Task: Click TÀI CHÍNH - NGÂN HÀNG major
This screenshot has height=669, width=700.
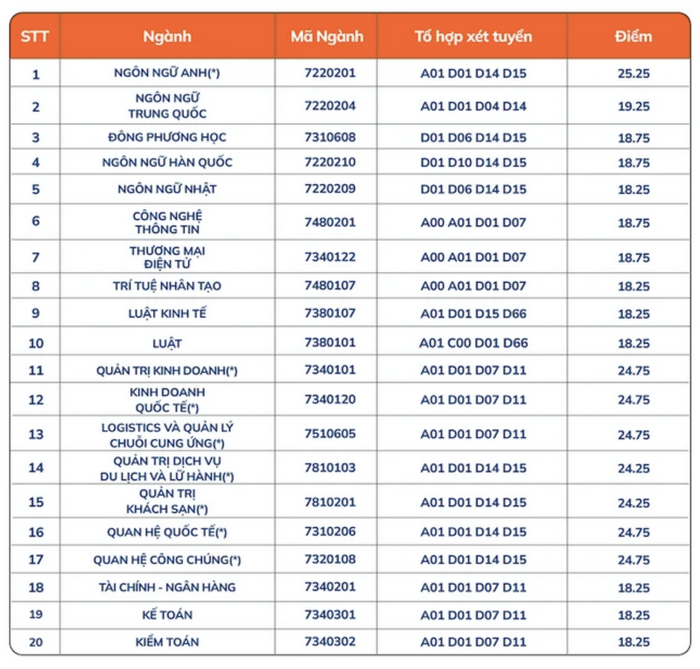Action: [167, 587]
